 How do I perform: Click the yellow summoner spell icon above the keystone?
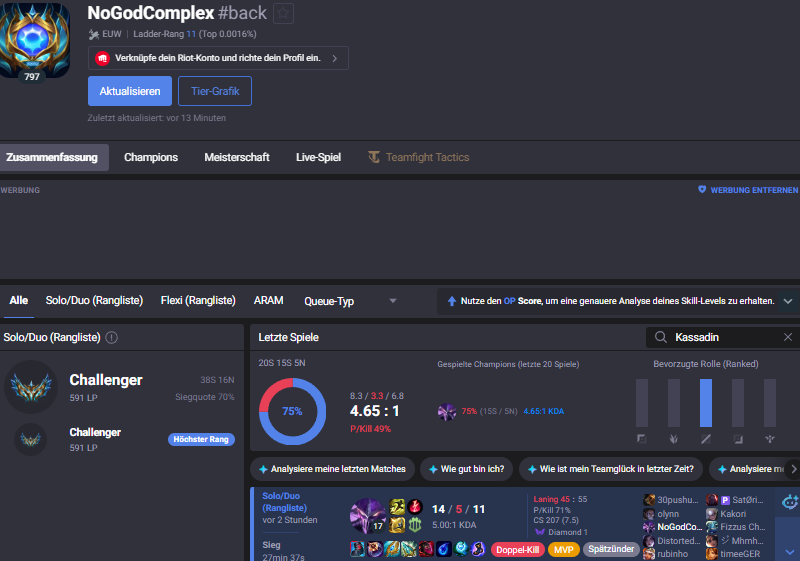tap(397, 507)
